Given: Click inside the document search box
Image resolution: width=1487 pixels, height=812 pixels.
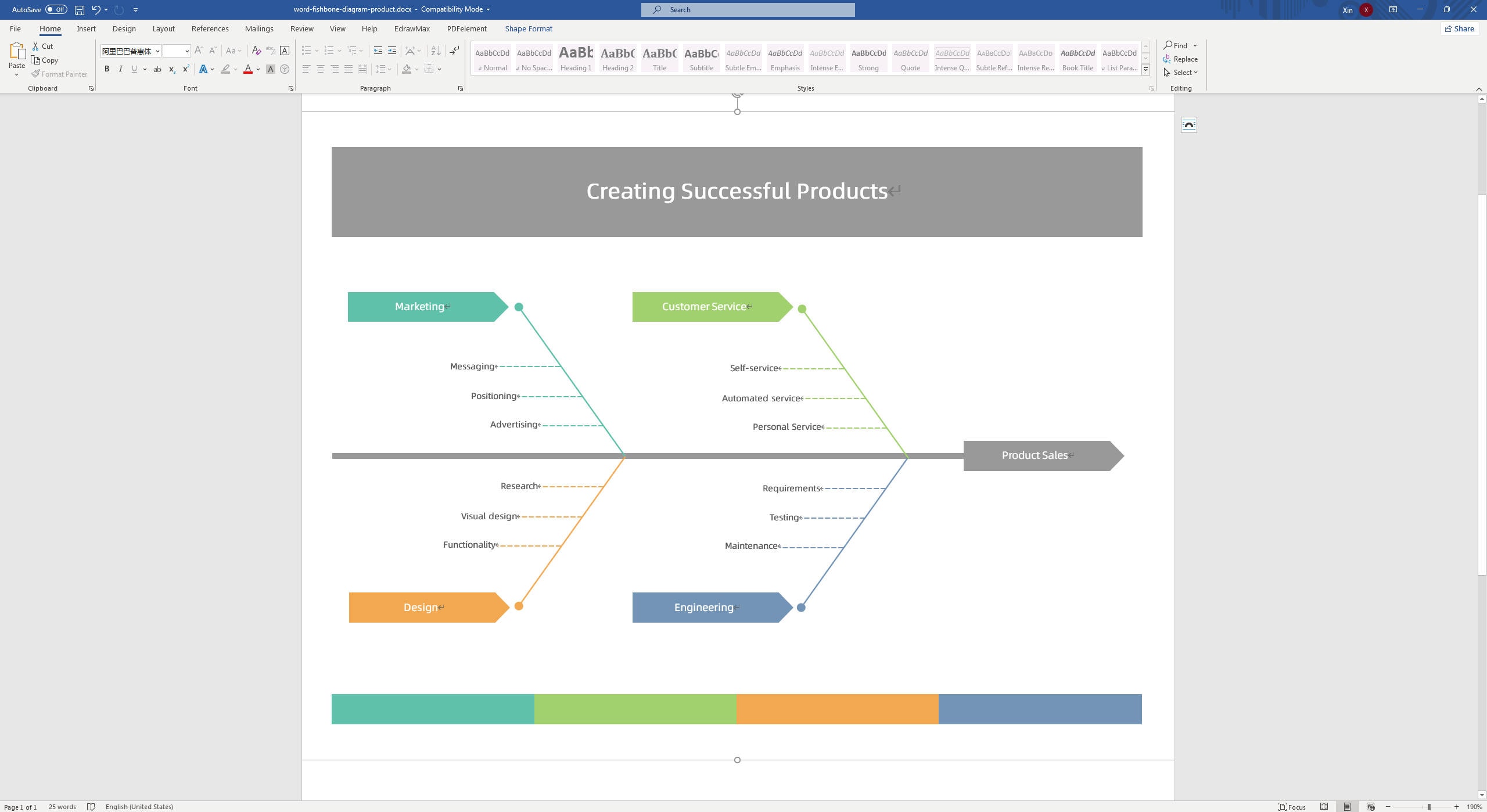Looking at the screenshot, I should pos(749,9).
